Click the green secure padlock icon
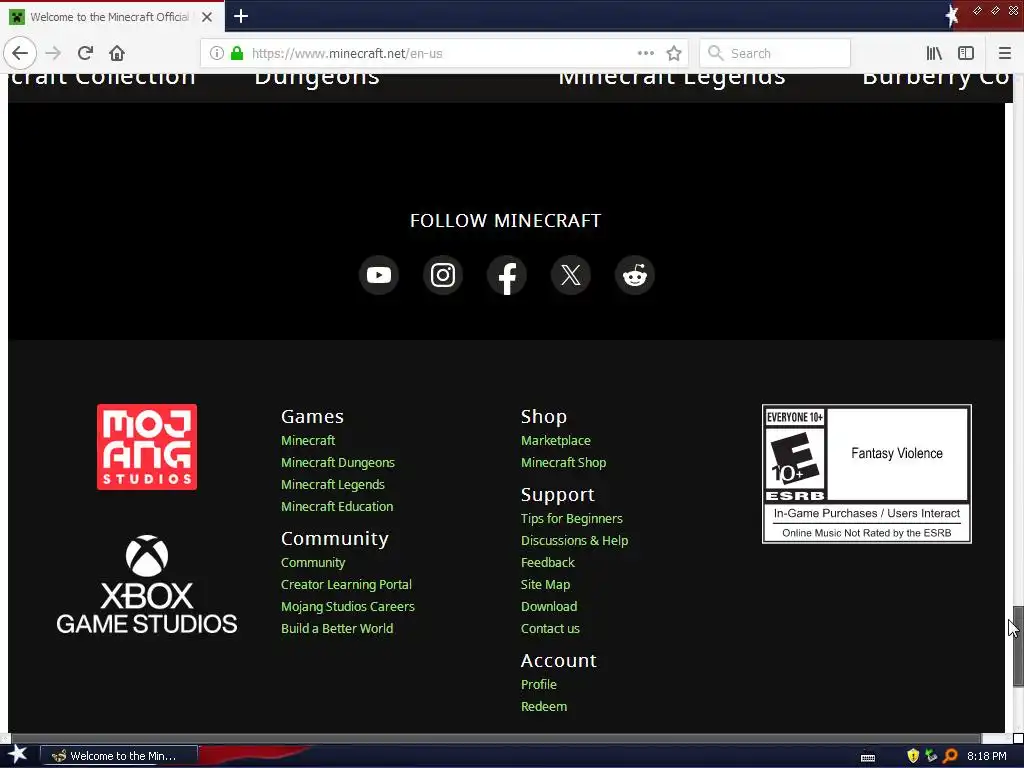Viewport: 1024px width, 768px height. pos(237,53)
